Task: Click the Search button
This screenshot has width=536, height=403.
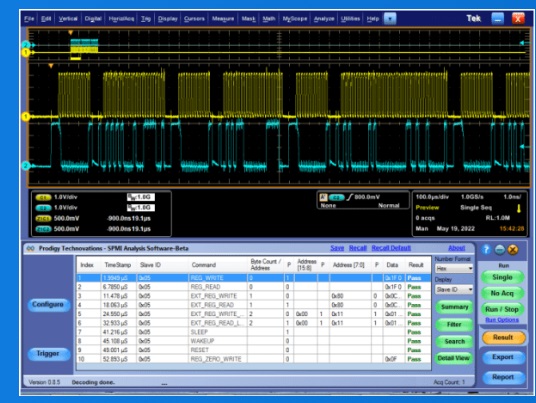Action: (454, 341)
